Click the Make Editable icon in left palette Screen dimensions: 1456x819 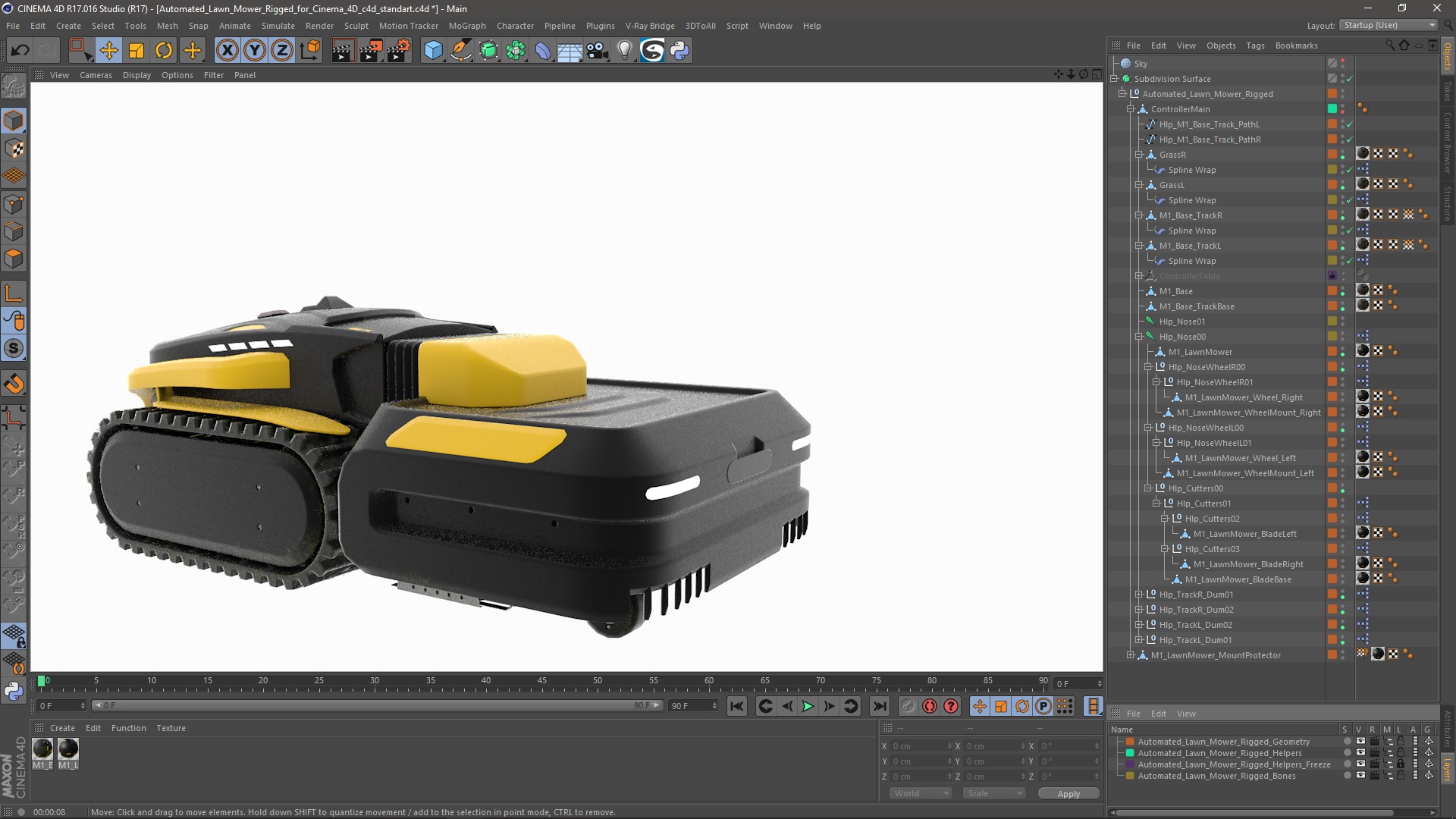(14, 86)
